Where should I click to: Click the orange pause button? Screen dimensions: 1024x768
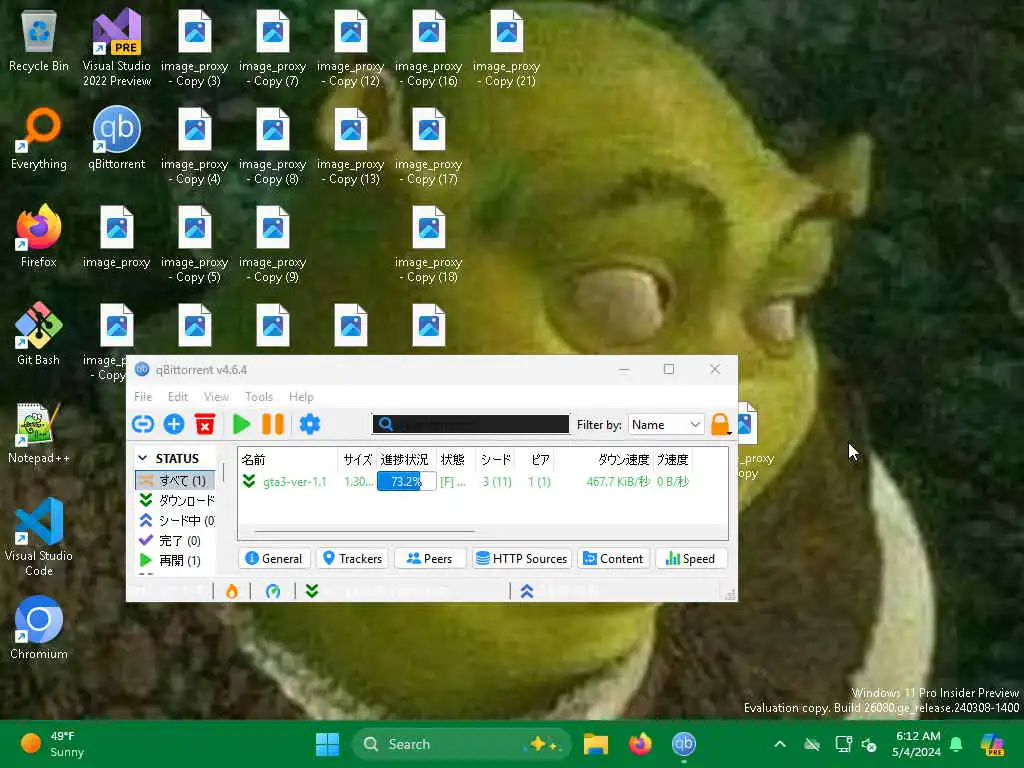pos(273,424)
